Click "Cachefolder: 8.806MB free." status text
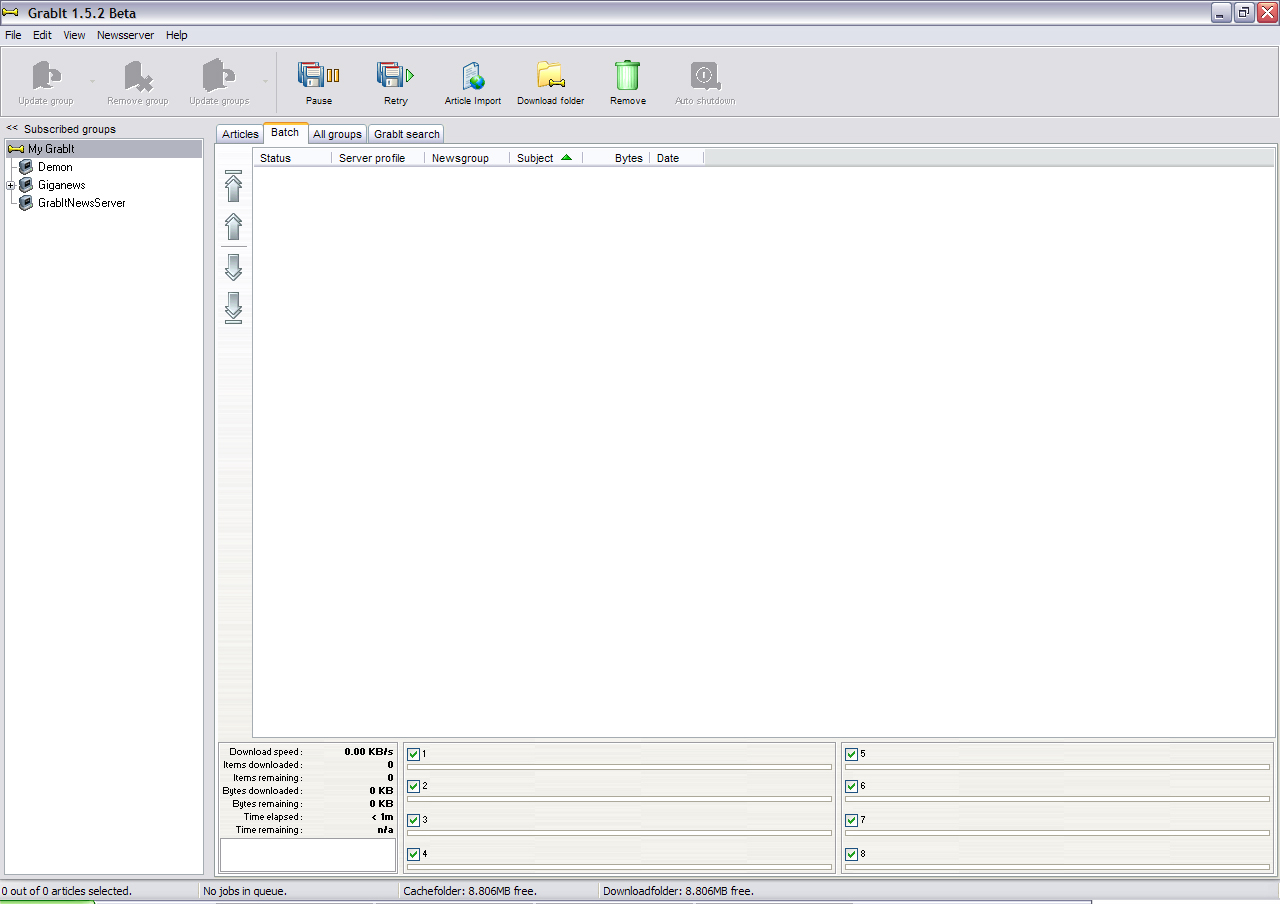 pyautogui.click(x=470, y=891)
